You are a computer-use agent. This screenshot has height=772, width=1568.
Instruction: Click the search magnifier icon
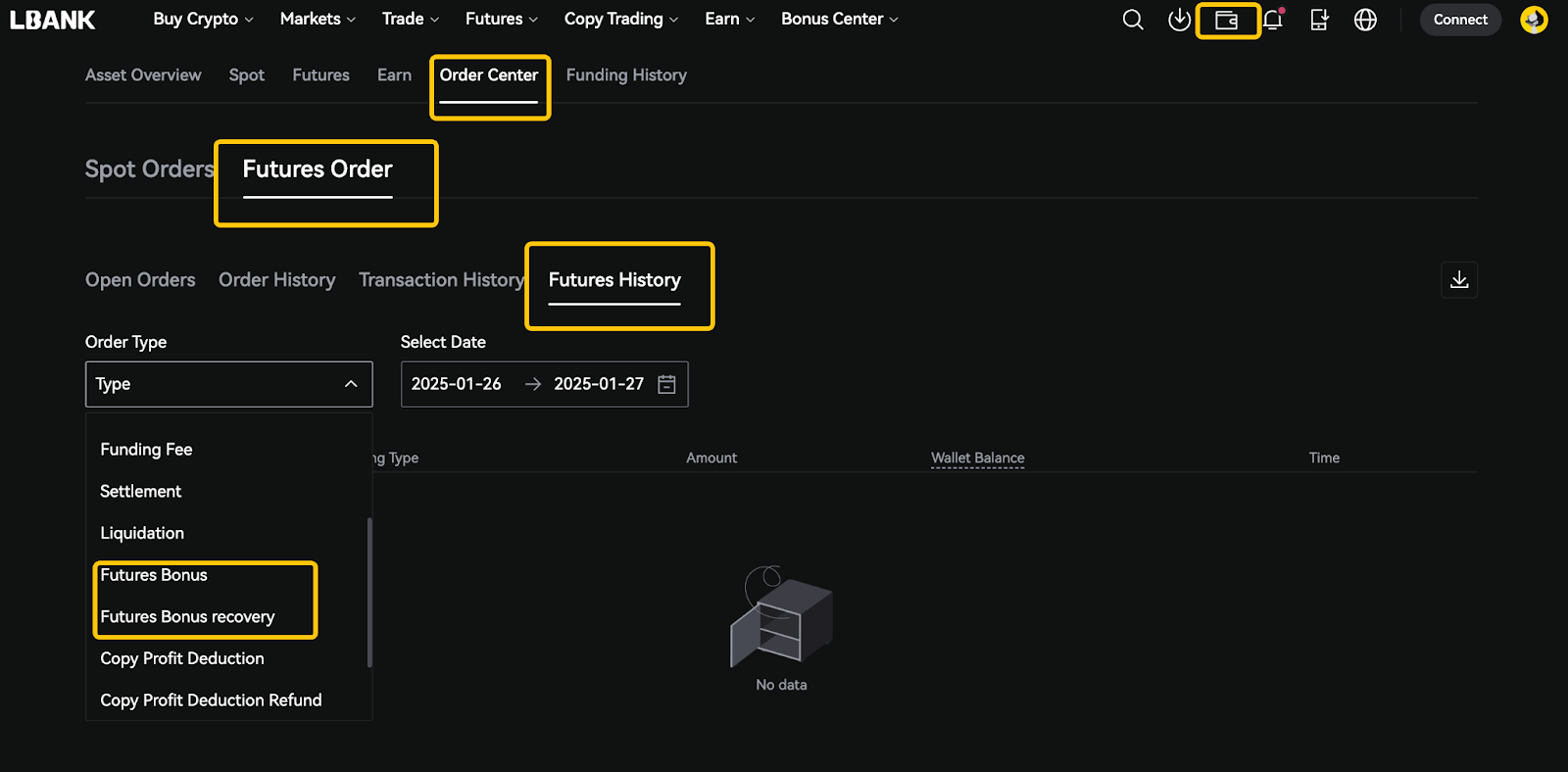click(1133, 20)
